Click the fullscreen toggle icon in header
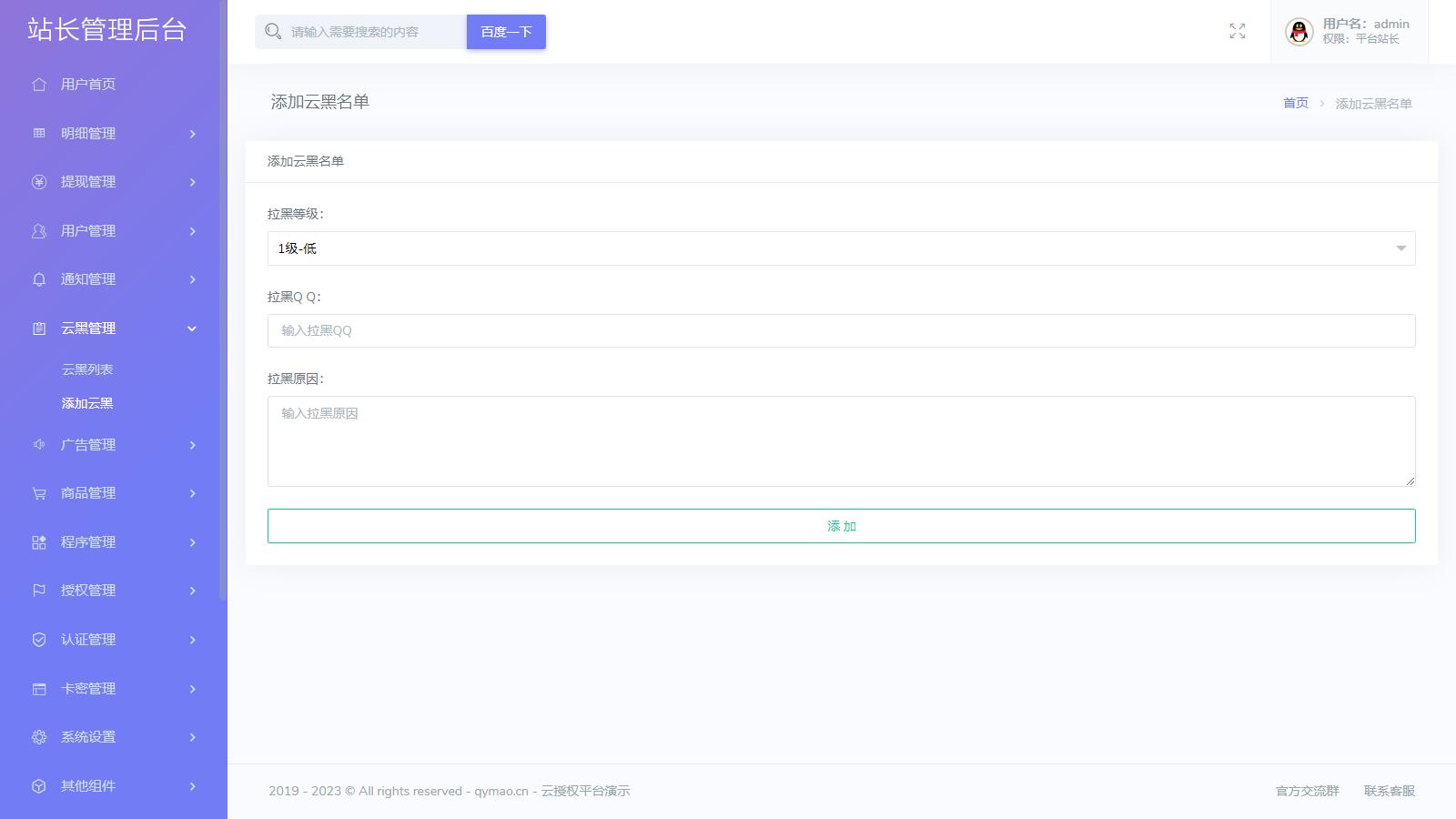 coord(1237,32)
